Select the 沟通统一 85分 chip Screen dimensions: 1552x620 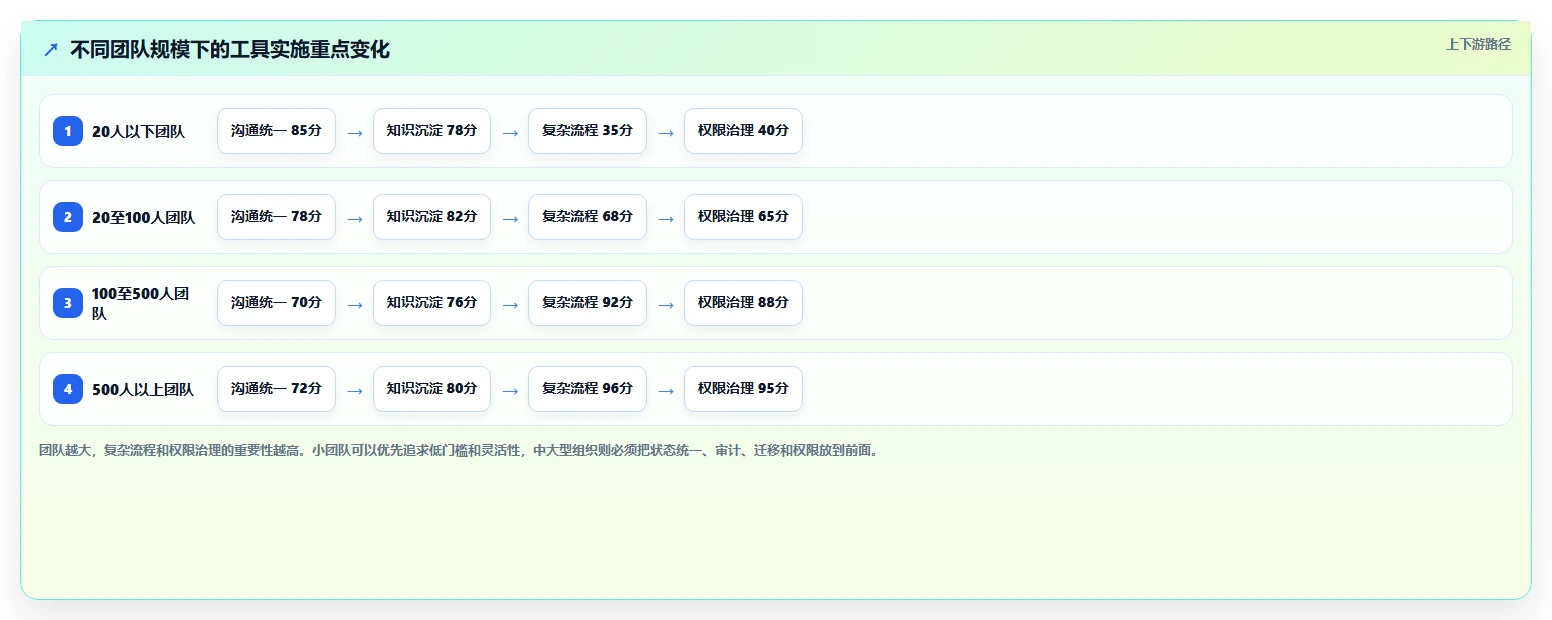[x=276, y=131]
